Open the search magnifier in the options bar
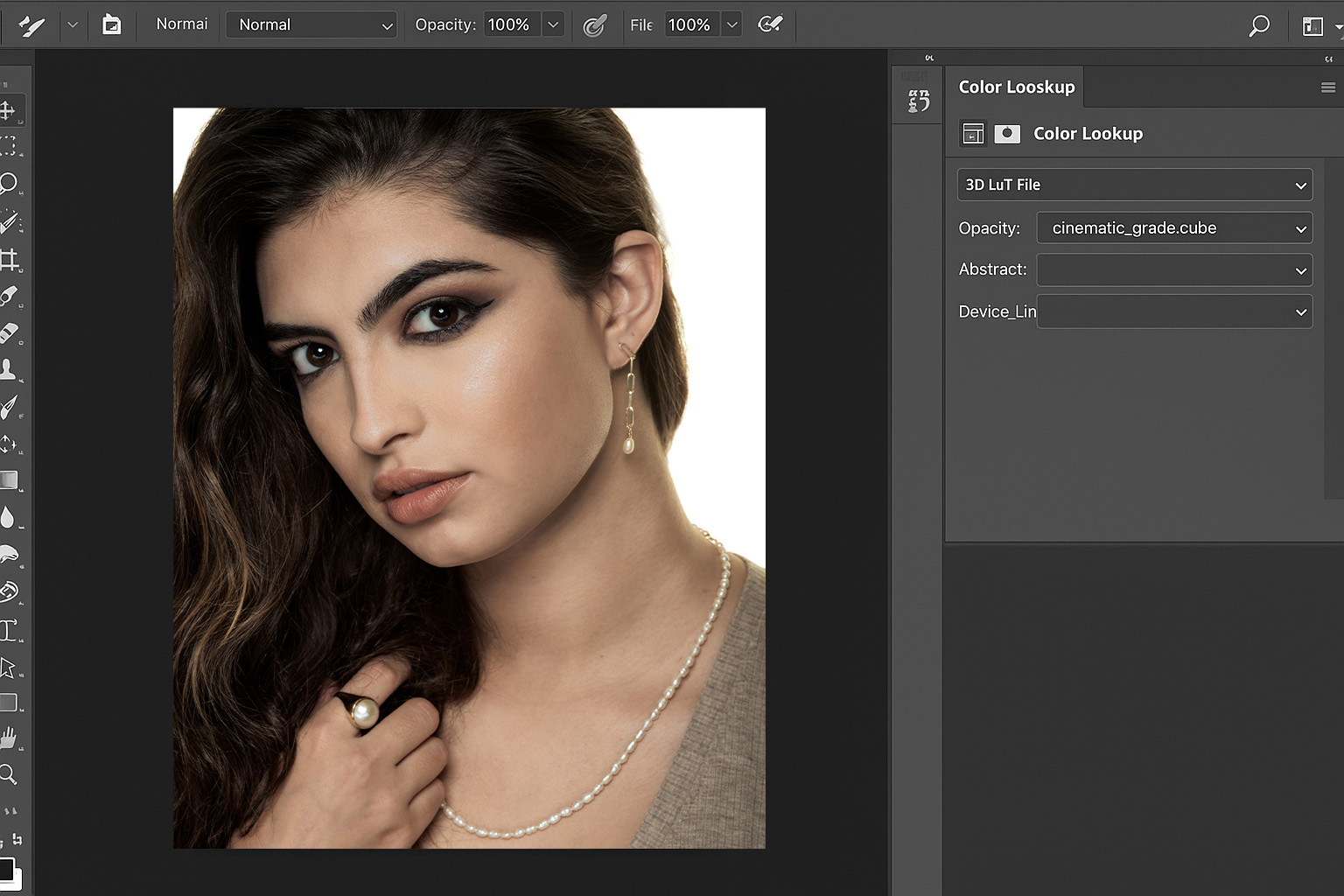Viewport: 1344px width, 896px height. pyautogui.click(x=1259, y=25)
